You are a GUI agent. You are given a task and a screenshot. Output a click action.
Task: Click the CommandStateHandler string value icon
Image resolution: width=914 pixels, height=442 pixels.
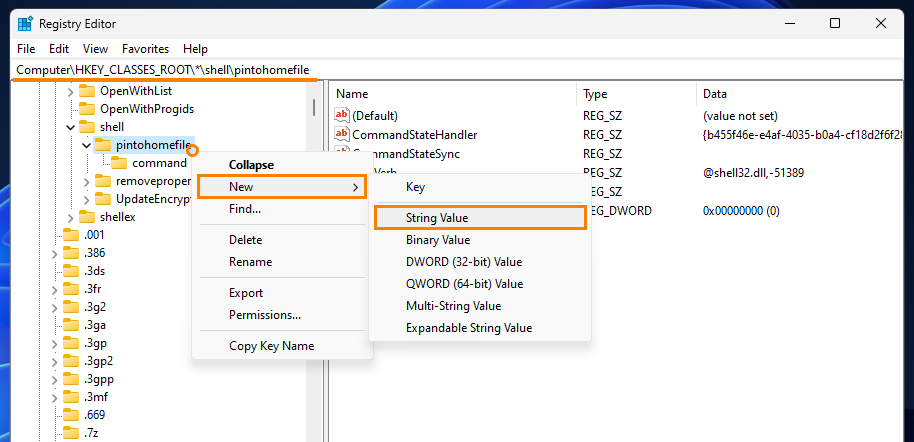point(342,135)
